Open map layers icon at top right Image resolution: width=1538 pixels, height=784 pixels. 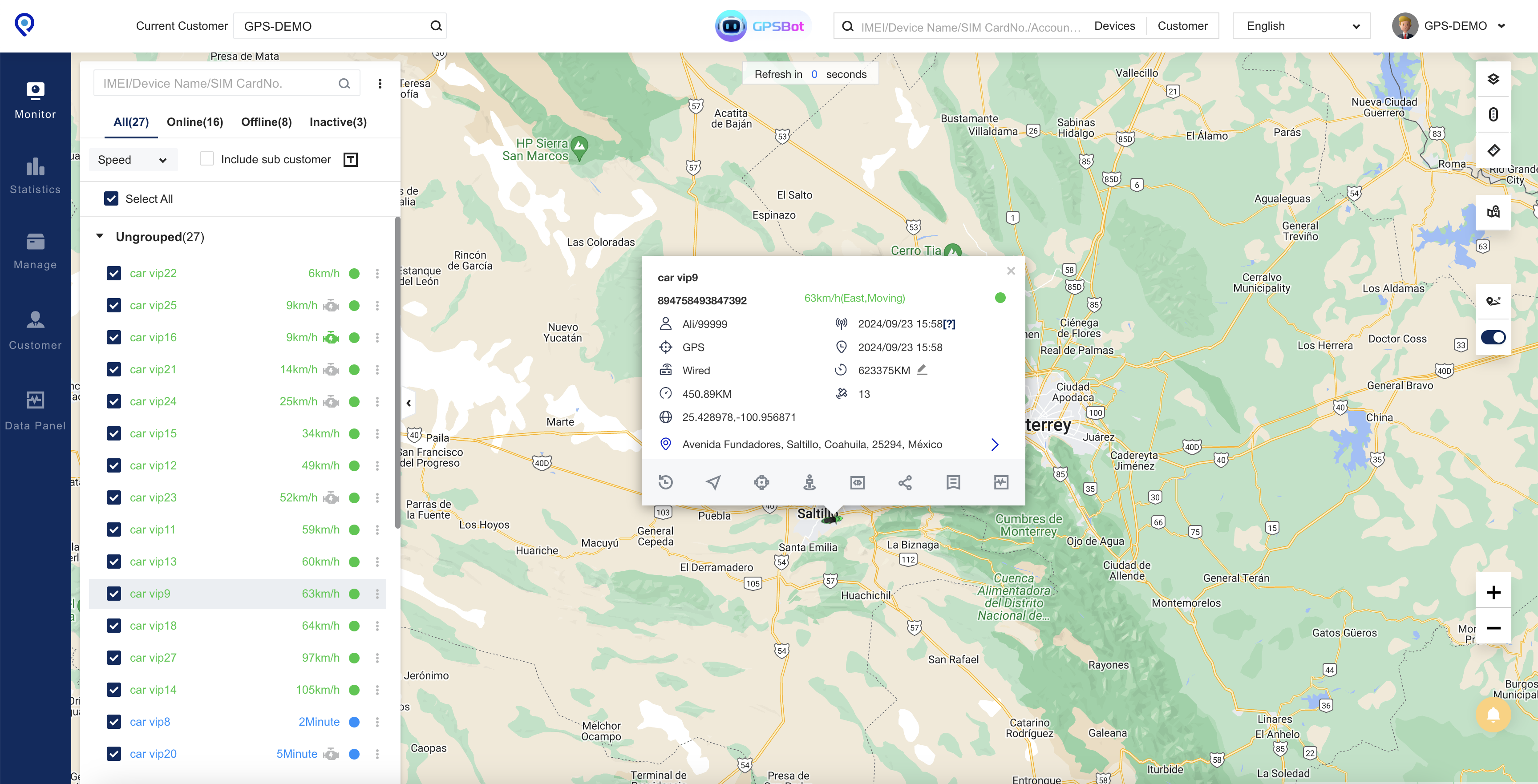point(1493,79)
